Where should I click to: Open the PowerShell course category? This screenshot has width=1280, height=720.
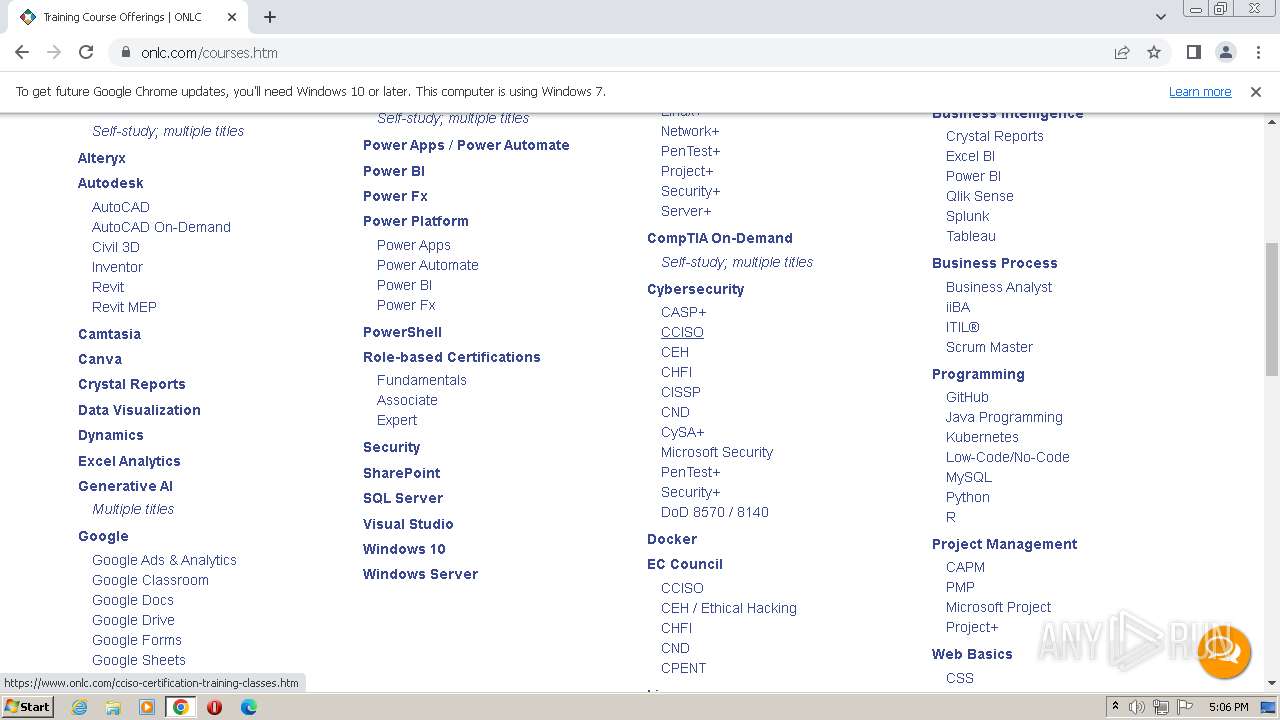[x=402, y=332]
